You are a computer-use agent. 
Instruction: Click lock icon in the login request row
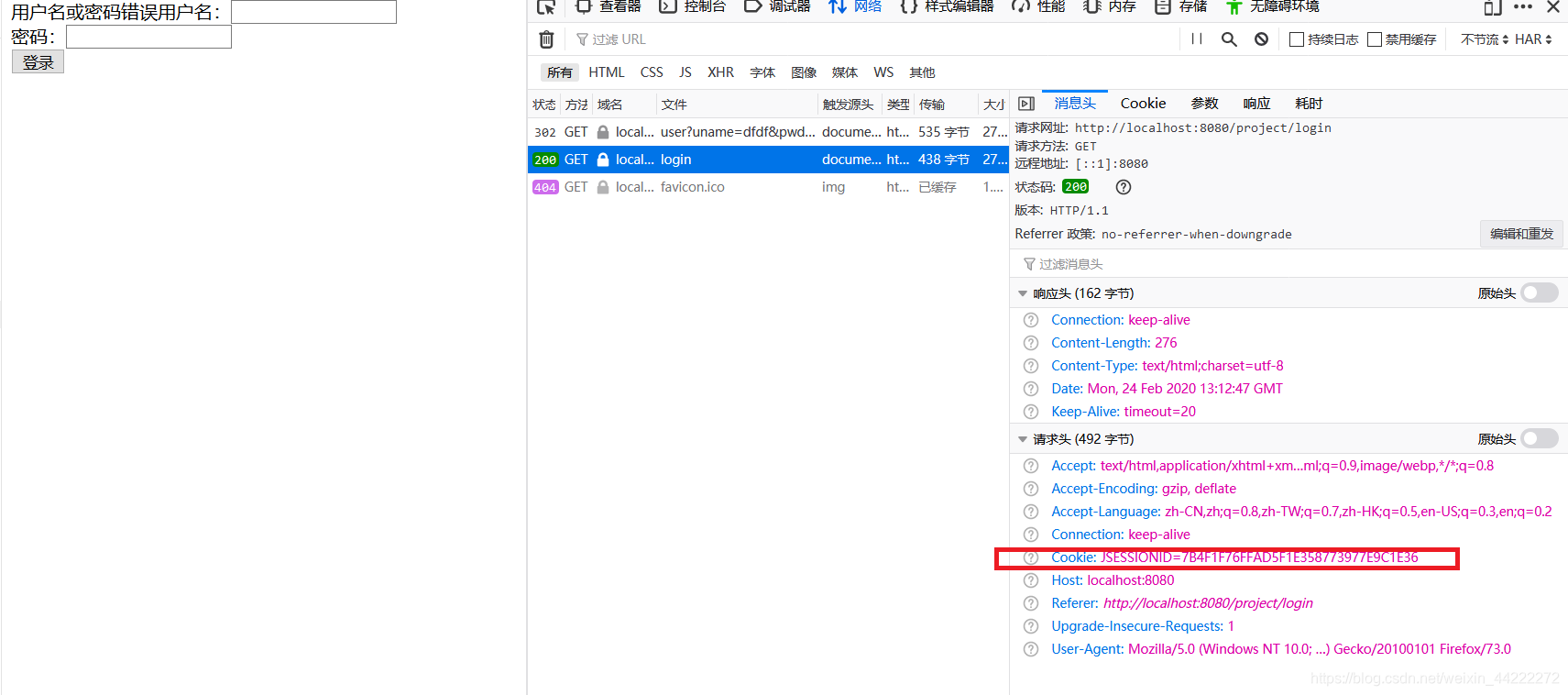click(603, 160)
